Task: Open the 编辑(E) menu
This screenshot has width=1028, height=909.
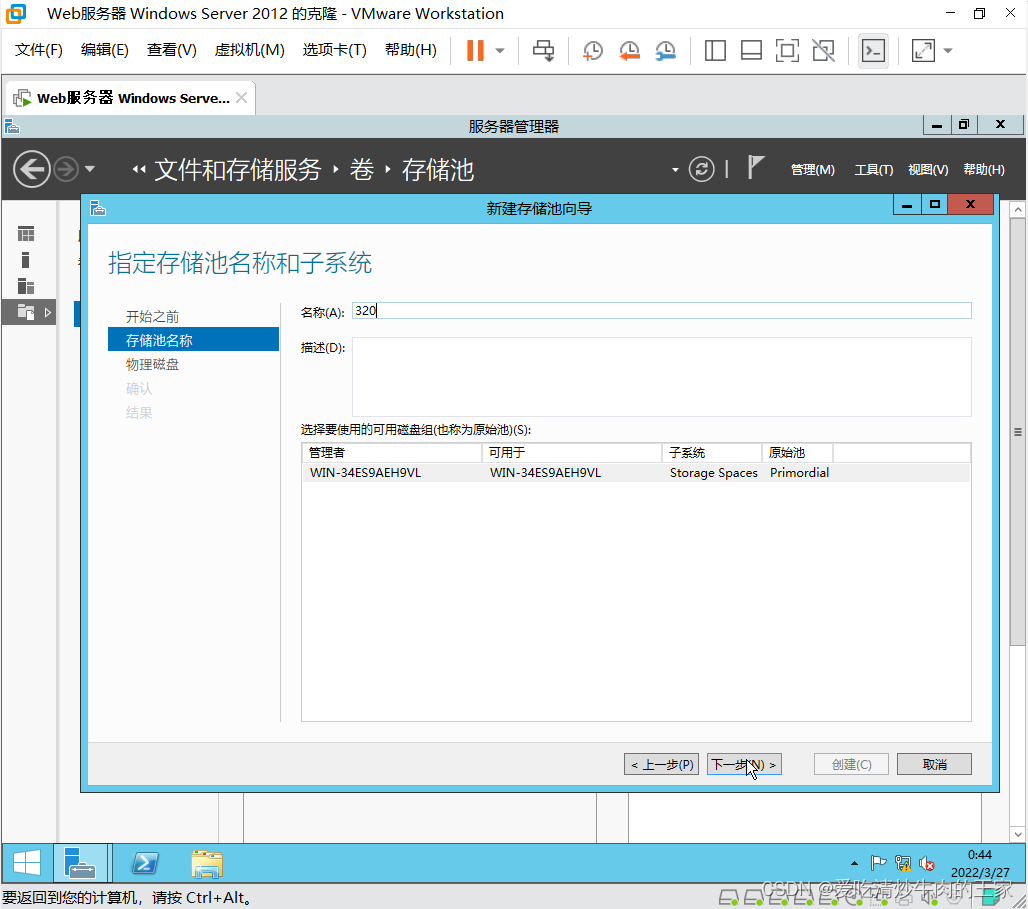Action: [104, 50]
